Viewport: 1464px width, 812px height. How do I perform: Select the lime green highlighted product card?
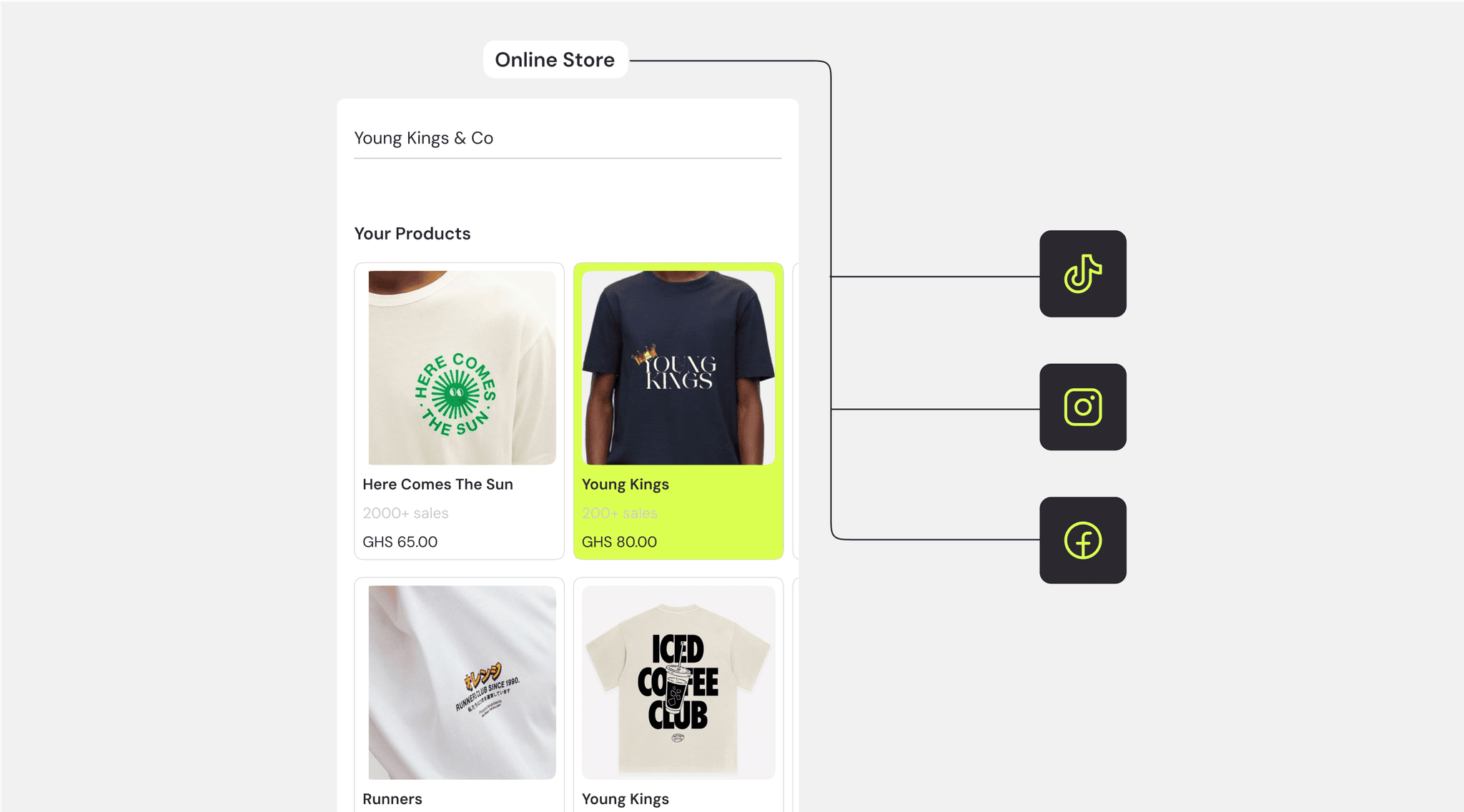coord(678,411)
